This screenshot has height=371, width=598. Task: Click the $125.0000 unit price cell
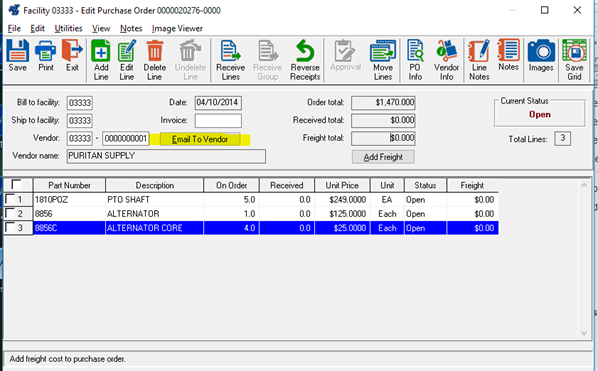click(342, 214)
